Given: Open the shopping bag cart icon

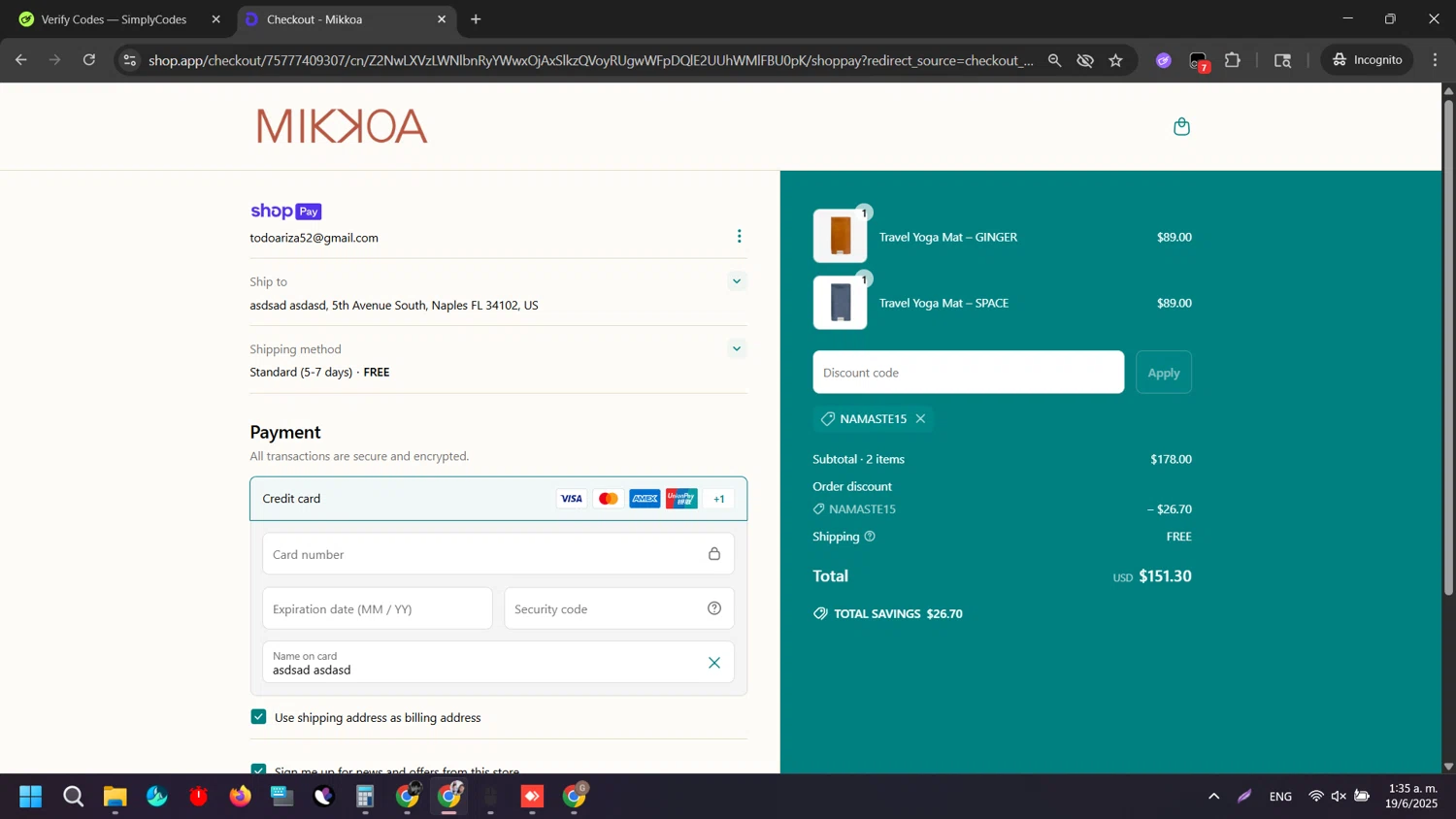Looking at the screenshot, I should pyautogui.click(x=1181, y=126).
